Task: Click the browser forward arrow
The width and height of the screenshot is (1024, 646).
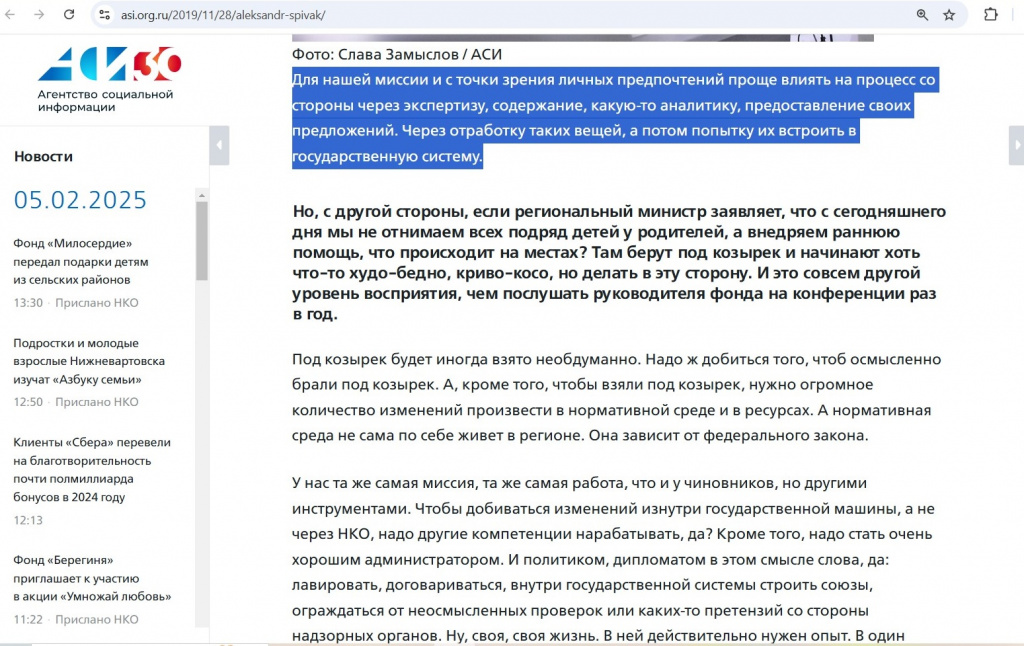Action: tap(39, 15)
